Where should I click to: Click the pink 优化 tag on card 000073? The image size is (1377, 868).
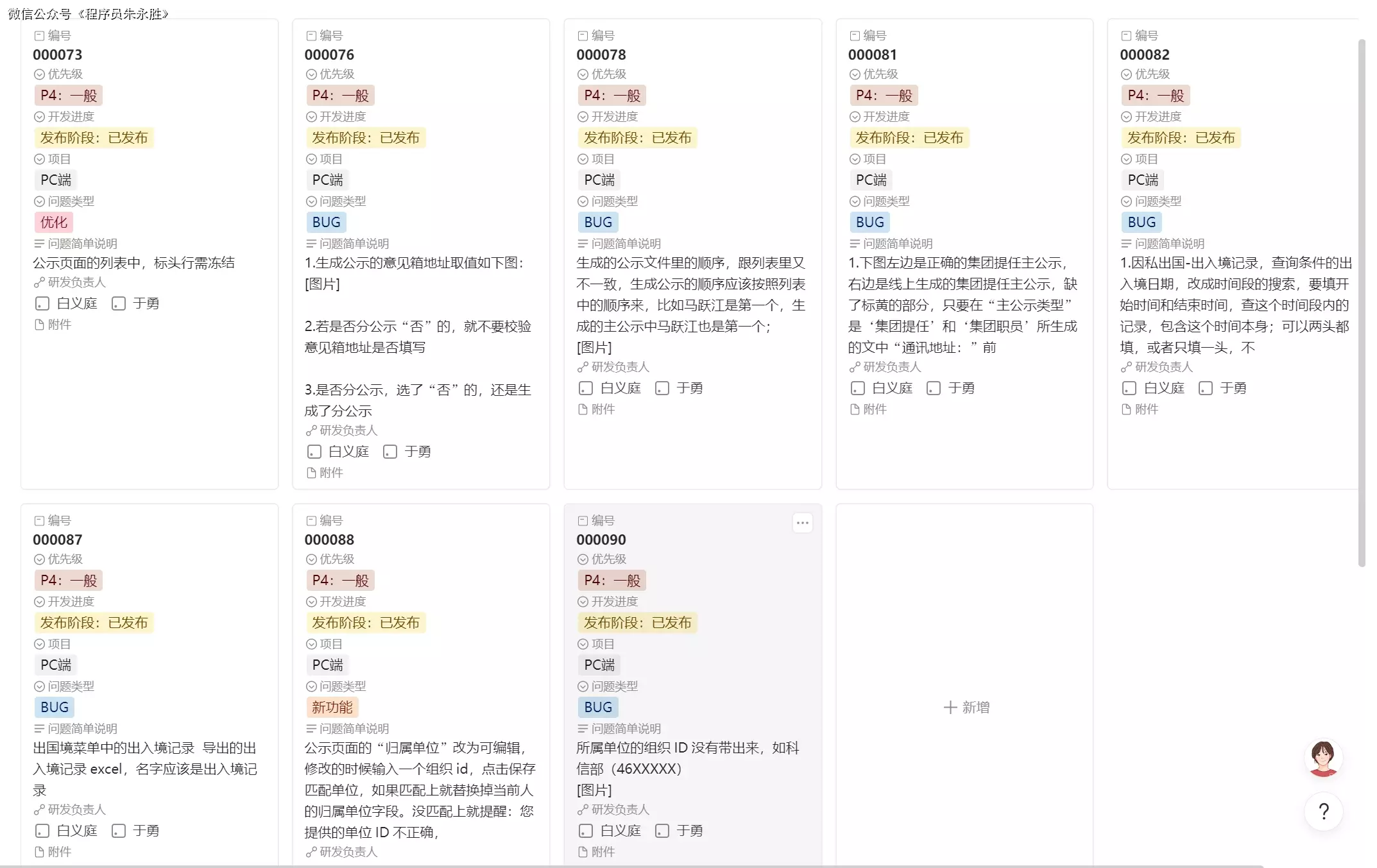pyautogui.click(x=54, y=223)
